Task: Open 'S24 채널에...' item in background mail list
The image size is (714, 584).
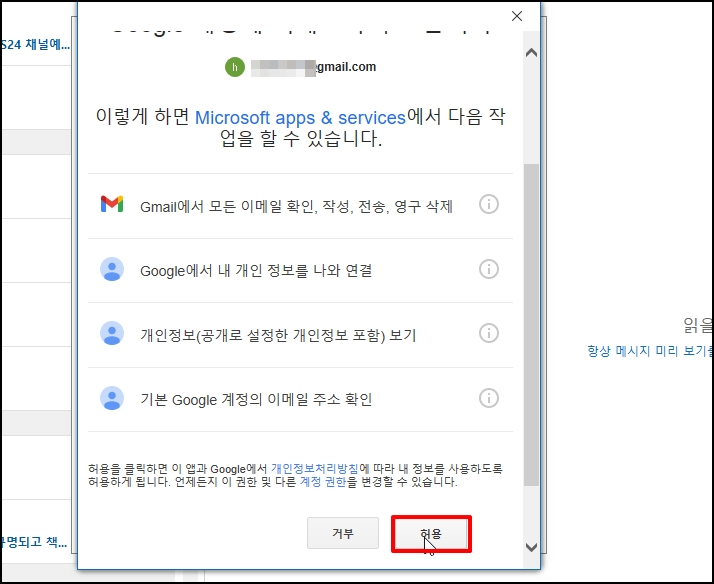Action: point(35,45)
